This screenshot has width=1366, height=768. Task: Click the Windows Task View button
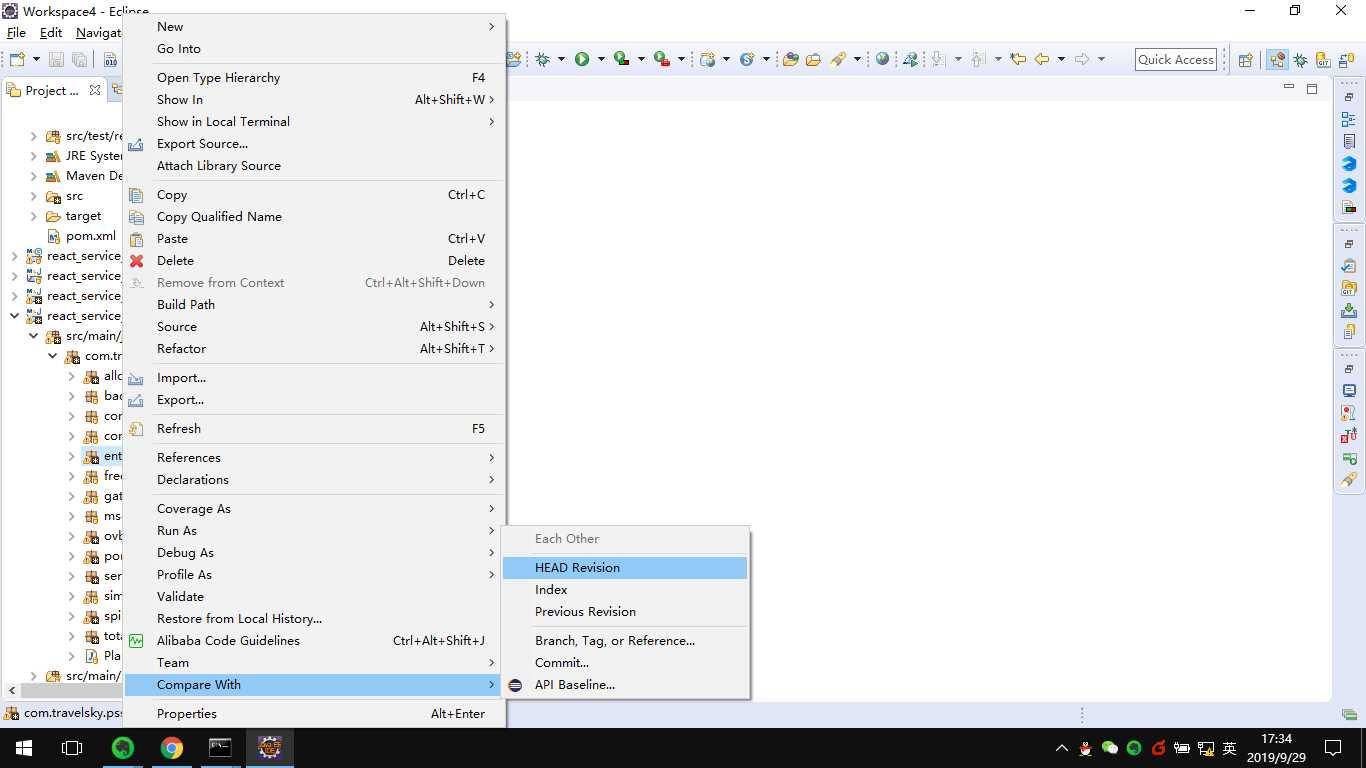tap(72, 748)
